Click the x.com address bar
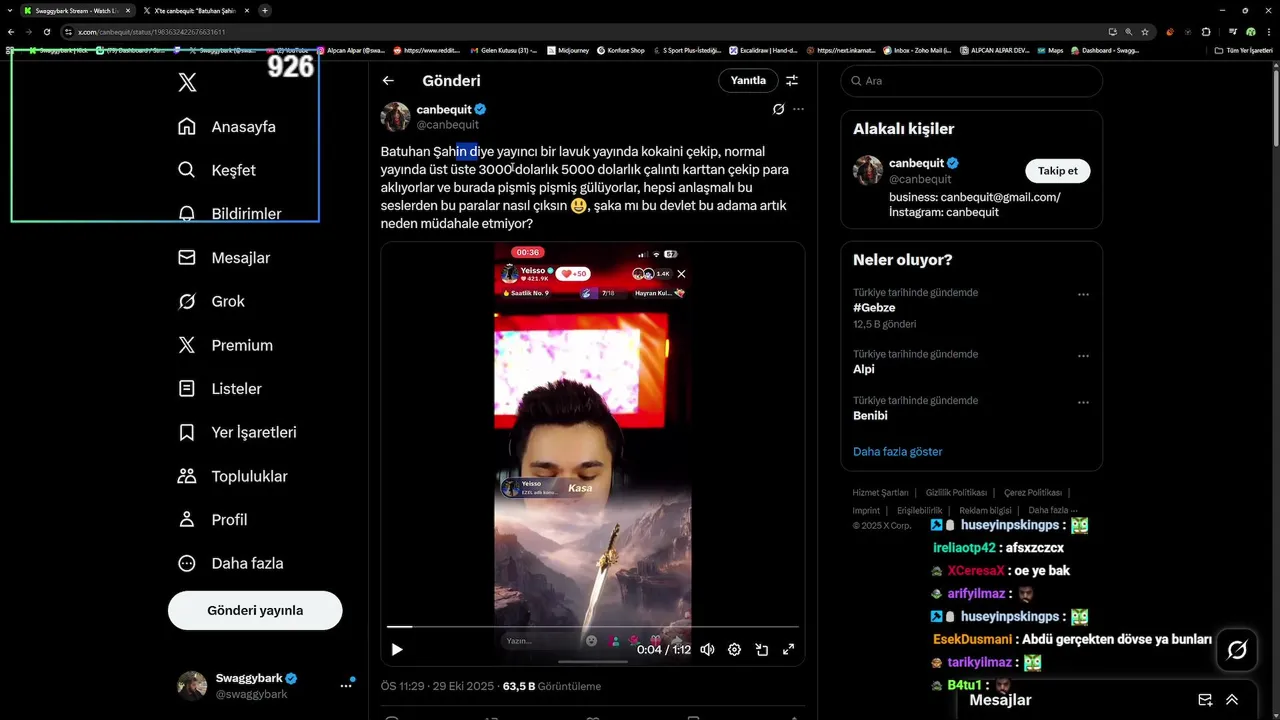This screenshot has width=1280, height=720. (580, 32)
